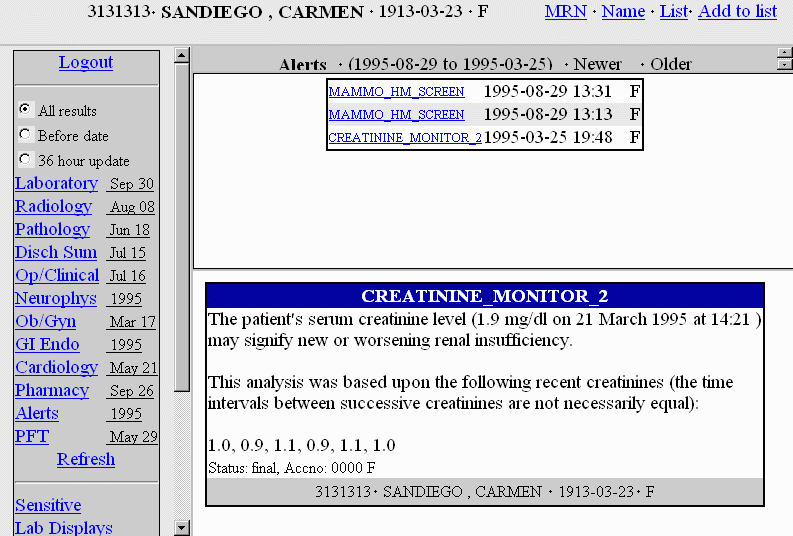793x536 pixels.
Task: Select the 36 hour update option
Action: tap(25, 160)
